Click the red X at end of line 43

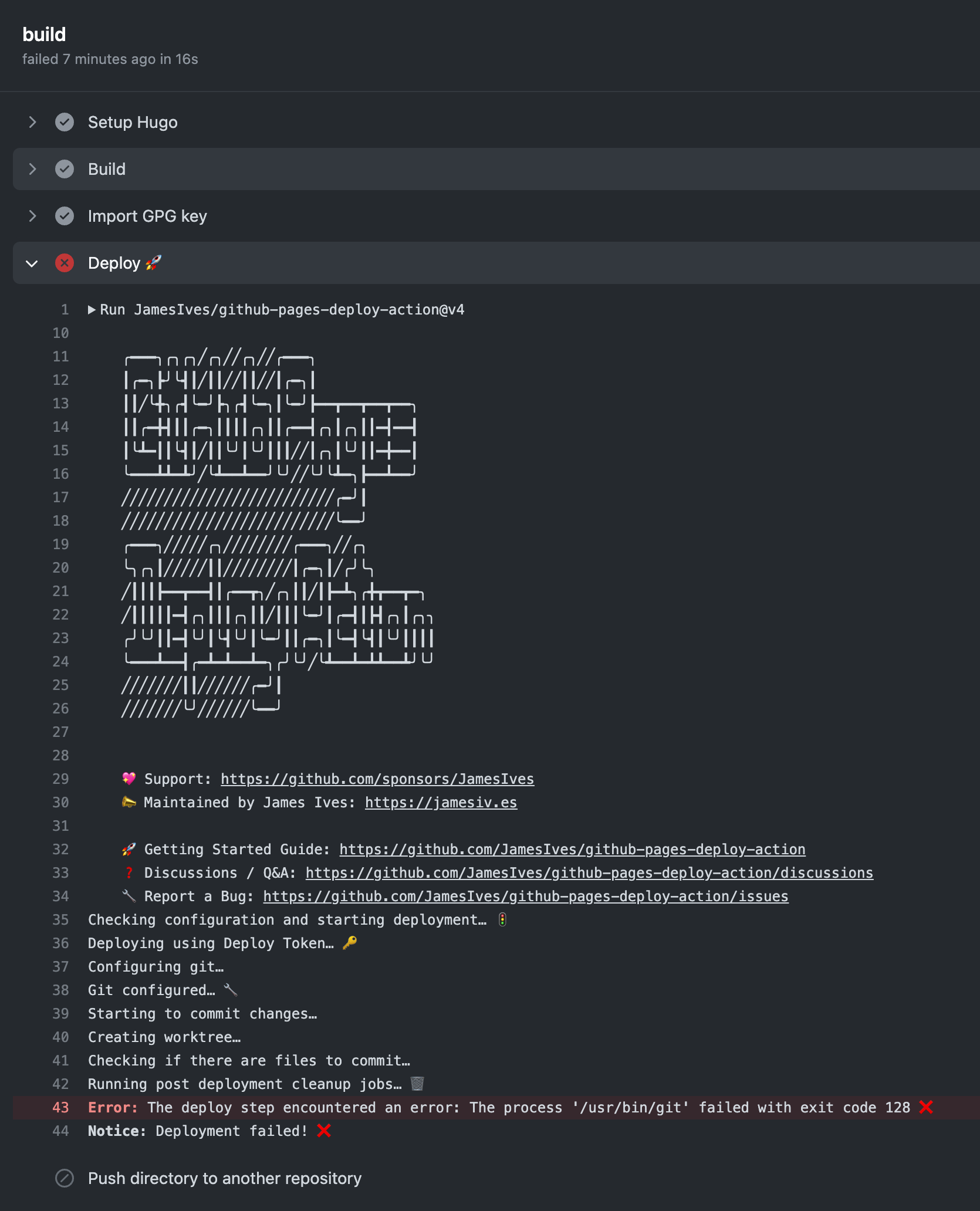click(x=926, y=1107)
